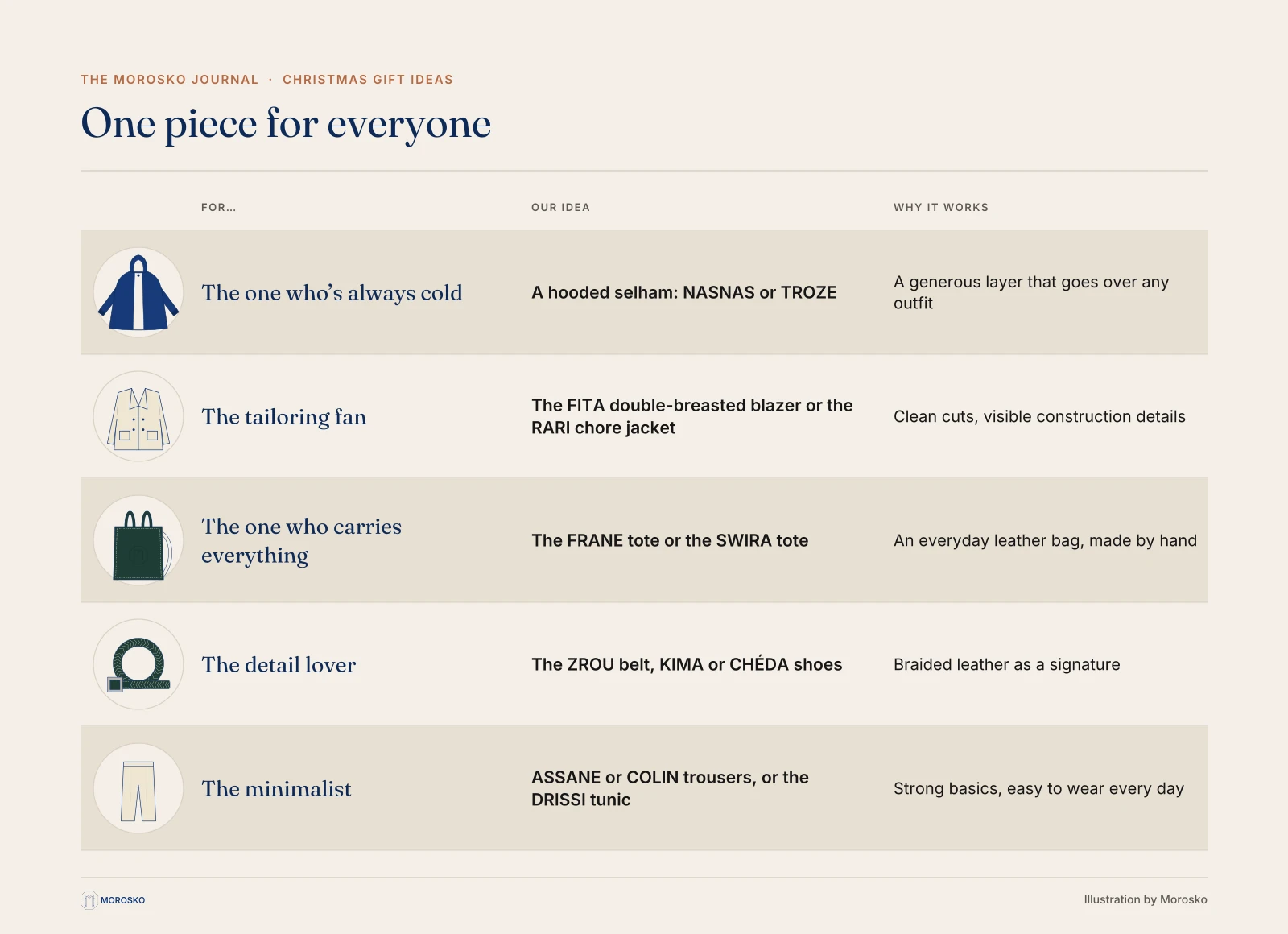The width and height of the screenshot is (1288, 934).
Task: Click the NASNAS or TROZE selham idea
Action: (684, 293)
